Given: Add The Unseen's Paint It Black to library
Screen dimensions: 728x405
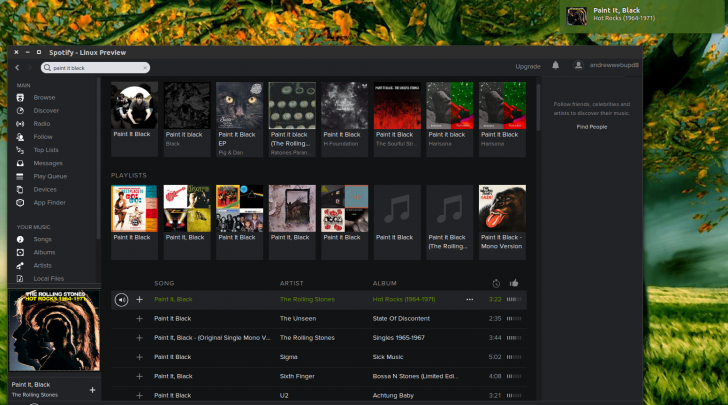Looking at the screenshot, I should (139, 319).
